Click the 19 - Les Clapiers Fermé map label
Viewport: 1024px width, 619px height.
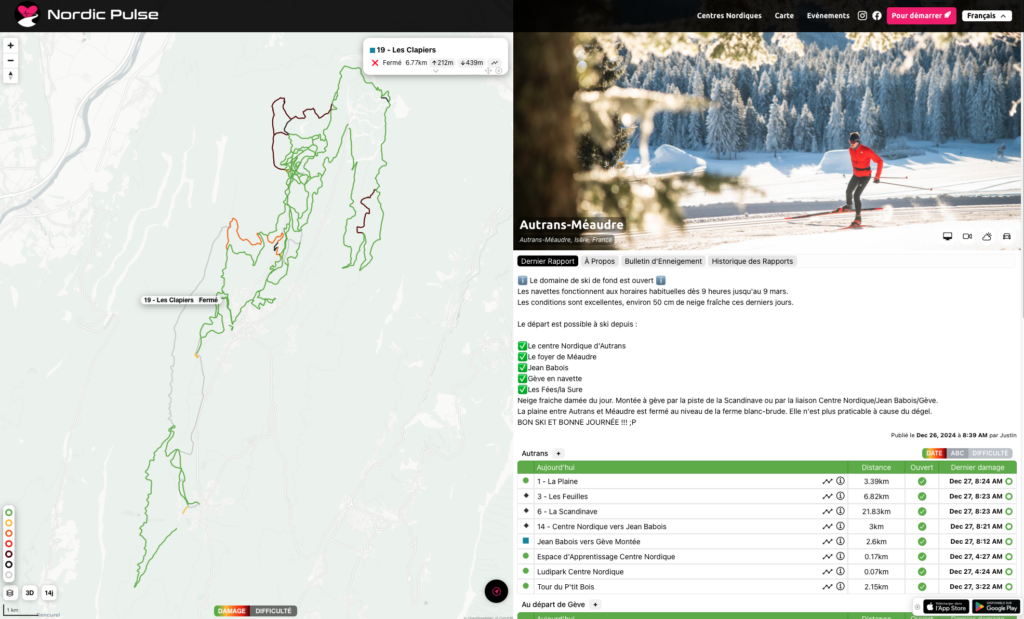coord(181,300)
